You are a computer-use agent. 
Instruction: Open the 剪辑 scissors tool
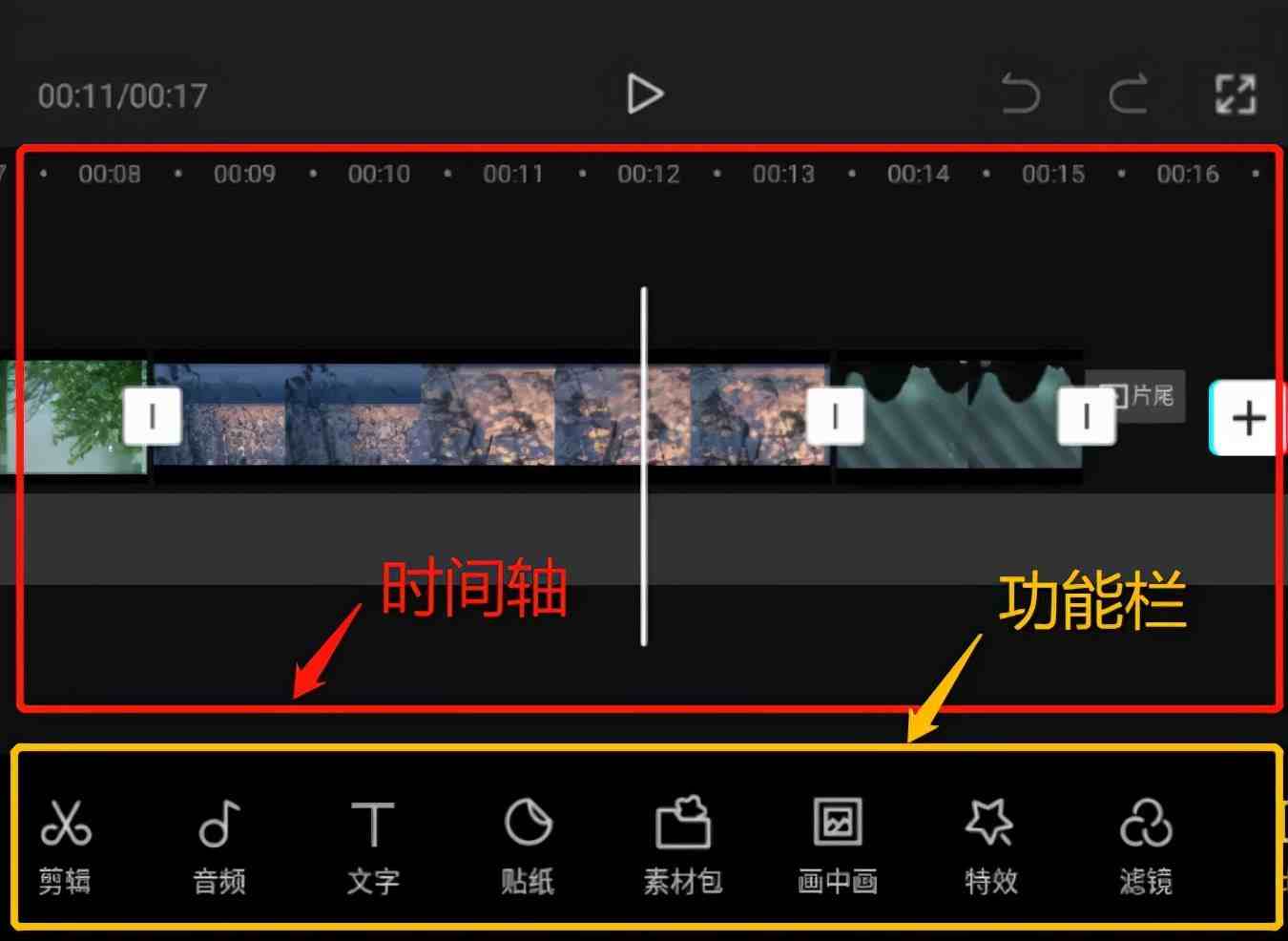pyautogui.click(x=65, y=847)
